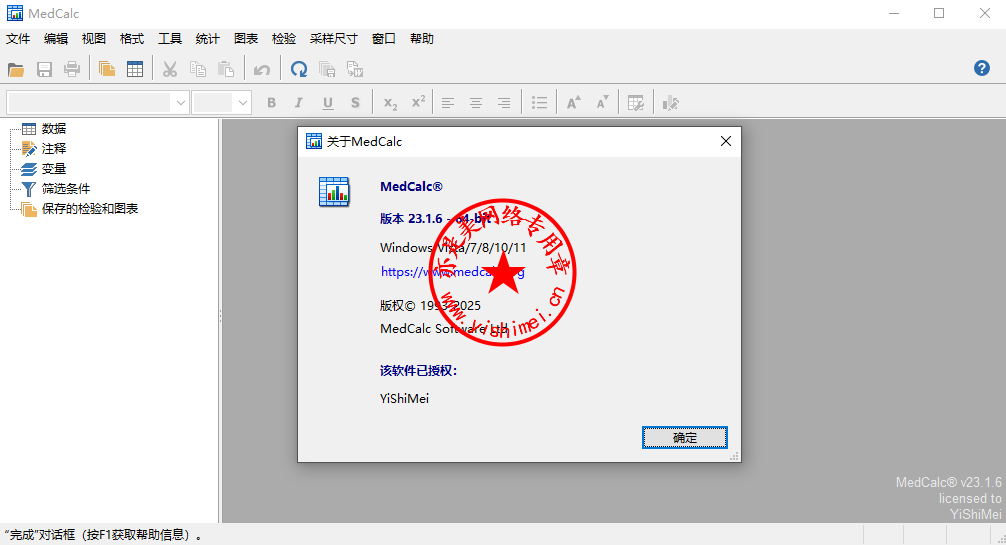Center align text
This screenshot has height=545, width=1006.
click(475, 103)
